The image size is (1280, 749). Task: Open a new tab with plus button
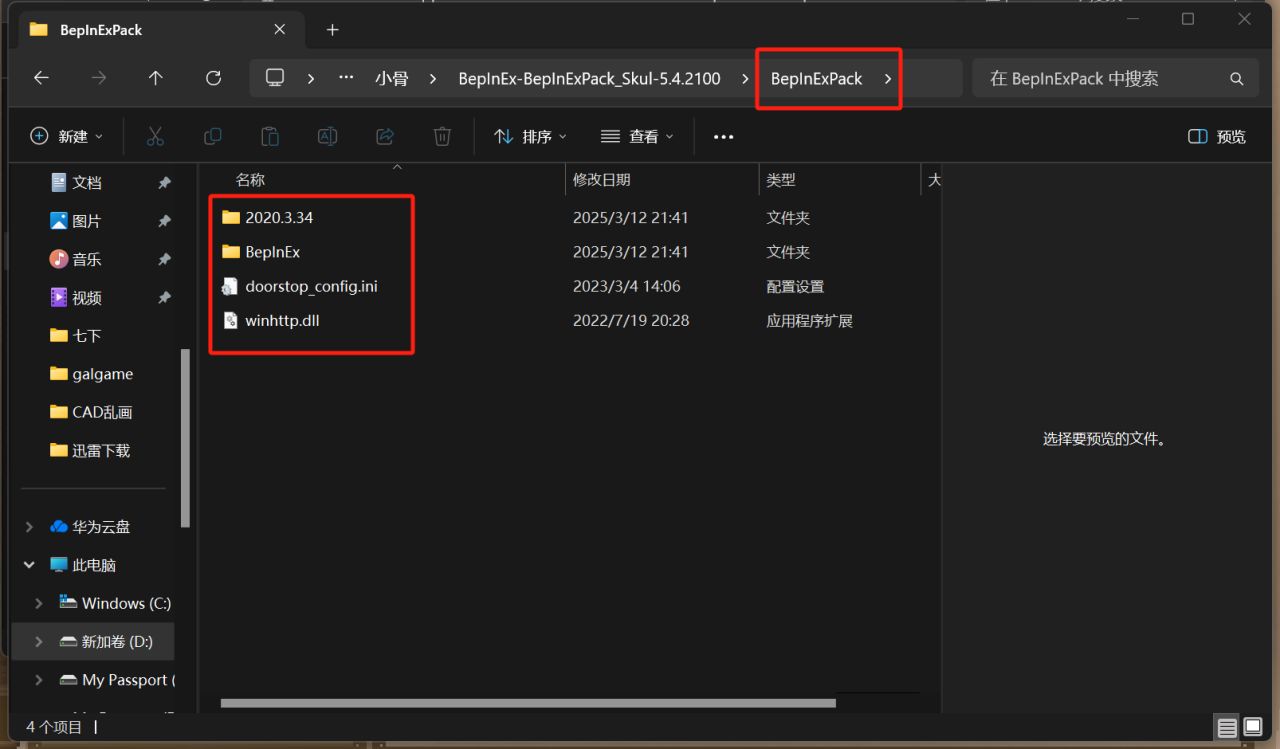pos(333,30)
